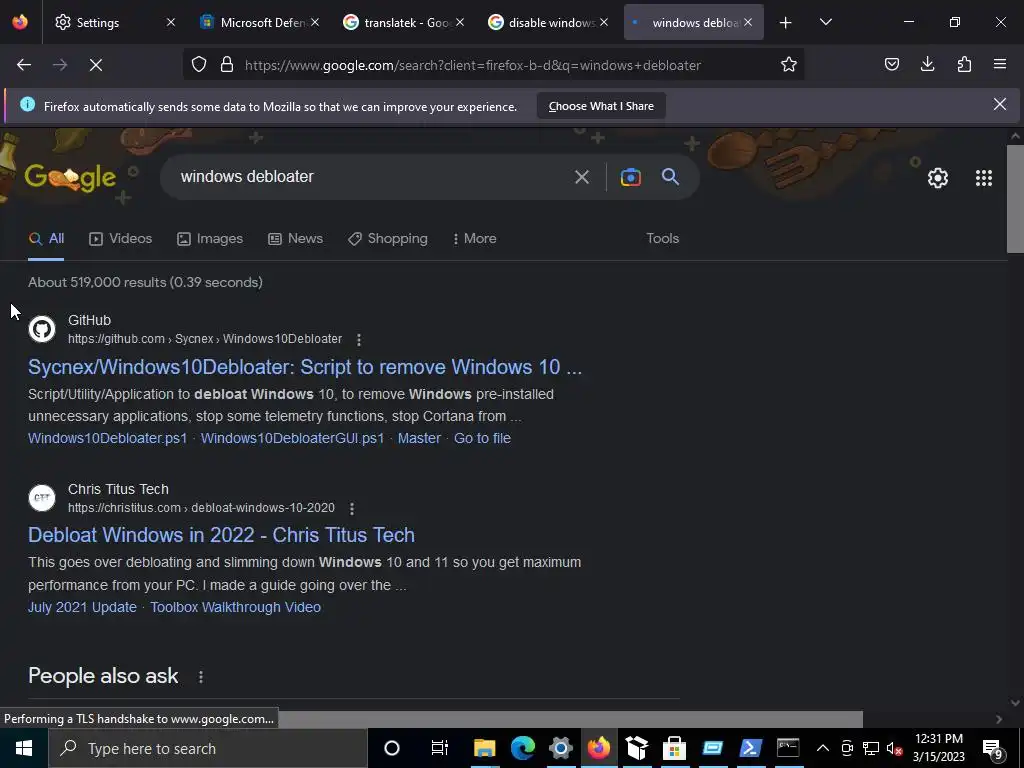Open Windows10Debloater.ps1 sitelink

click(x=108, y=438)
